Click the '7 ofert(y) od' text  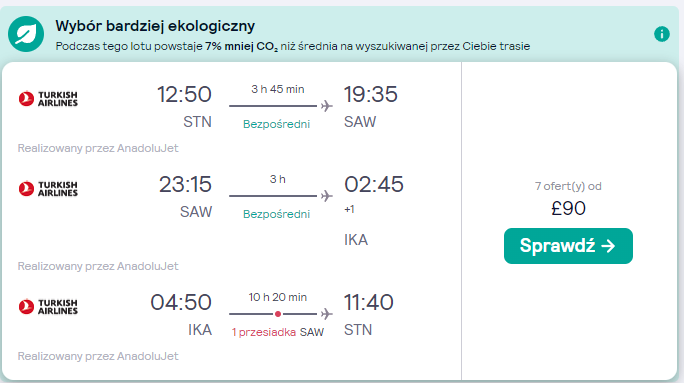click(568, 186)
